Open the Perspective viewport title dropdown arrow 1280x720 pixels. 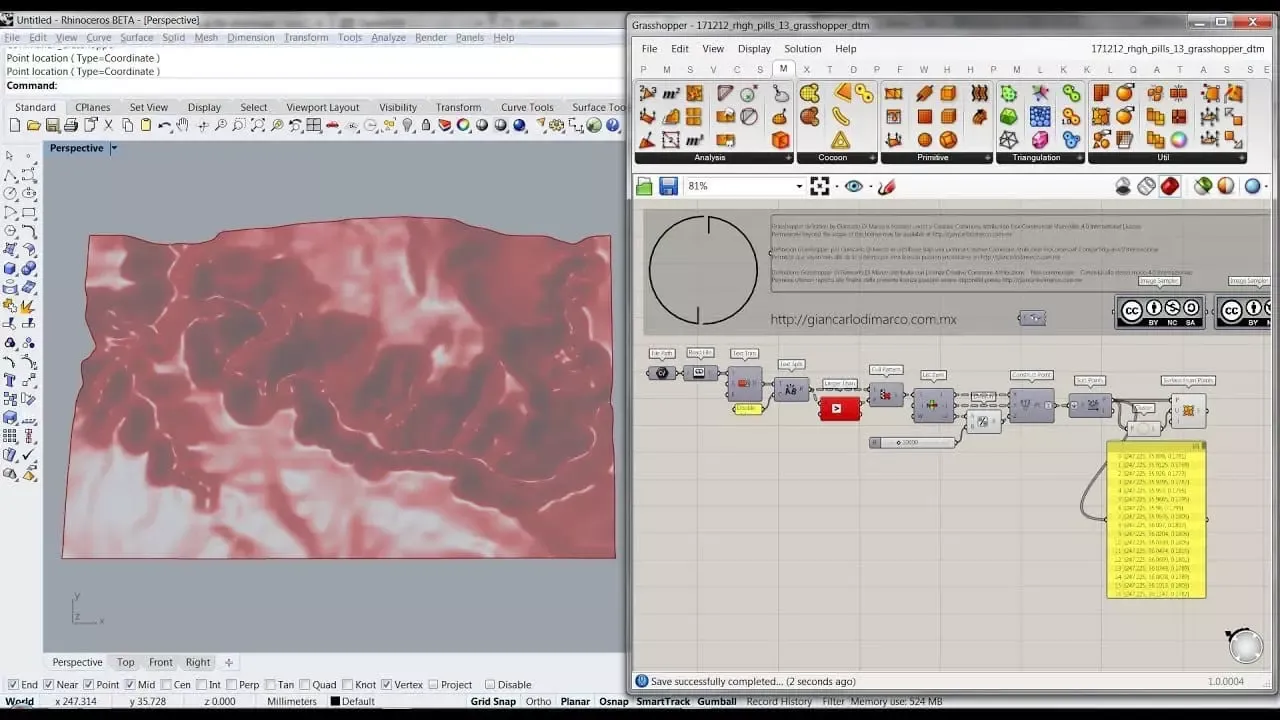click(114, 148)
